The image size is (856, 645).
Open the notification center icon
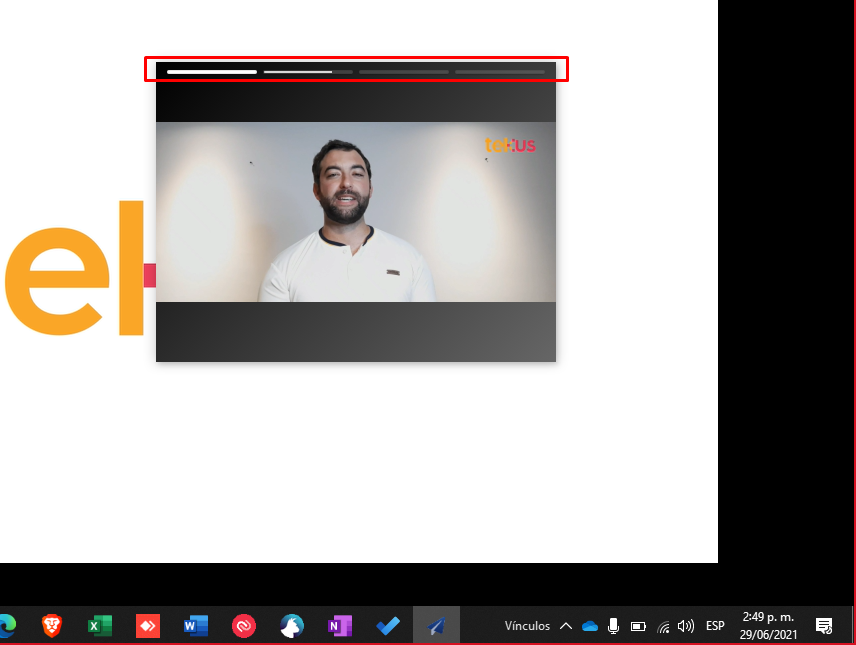coord(824,626)
